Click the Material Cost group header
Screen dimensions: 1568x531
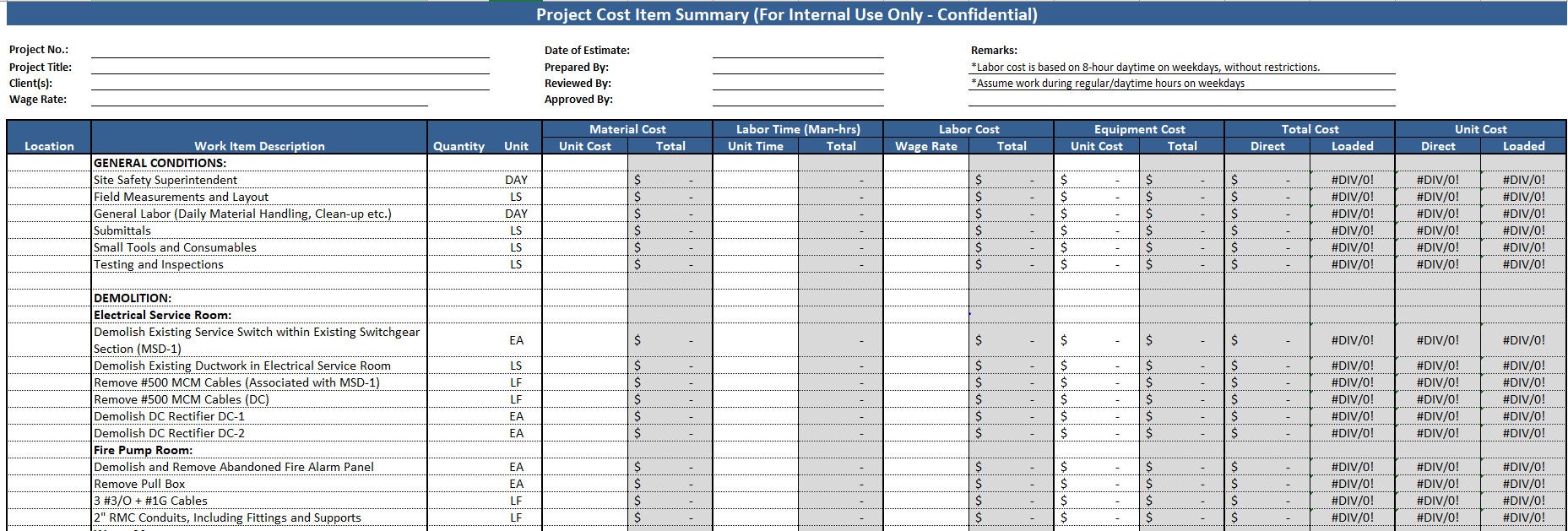click(x=627, y=129)
